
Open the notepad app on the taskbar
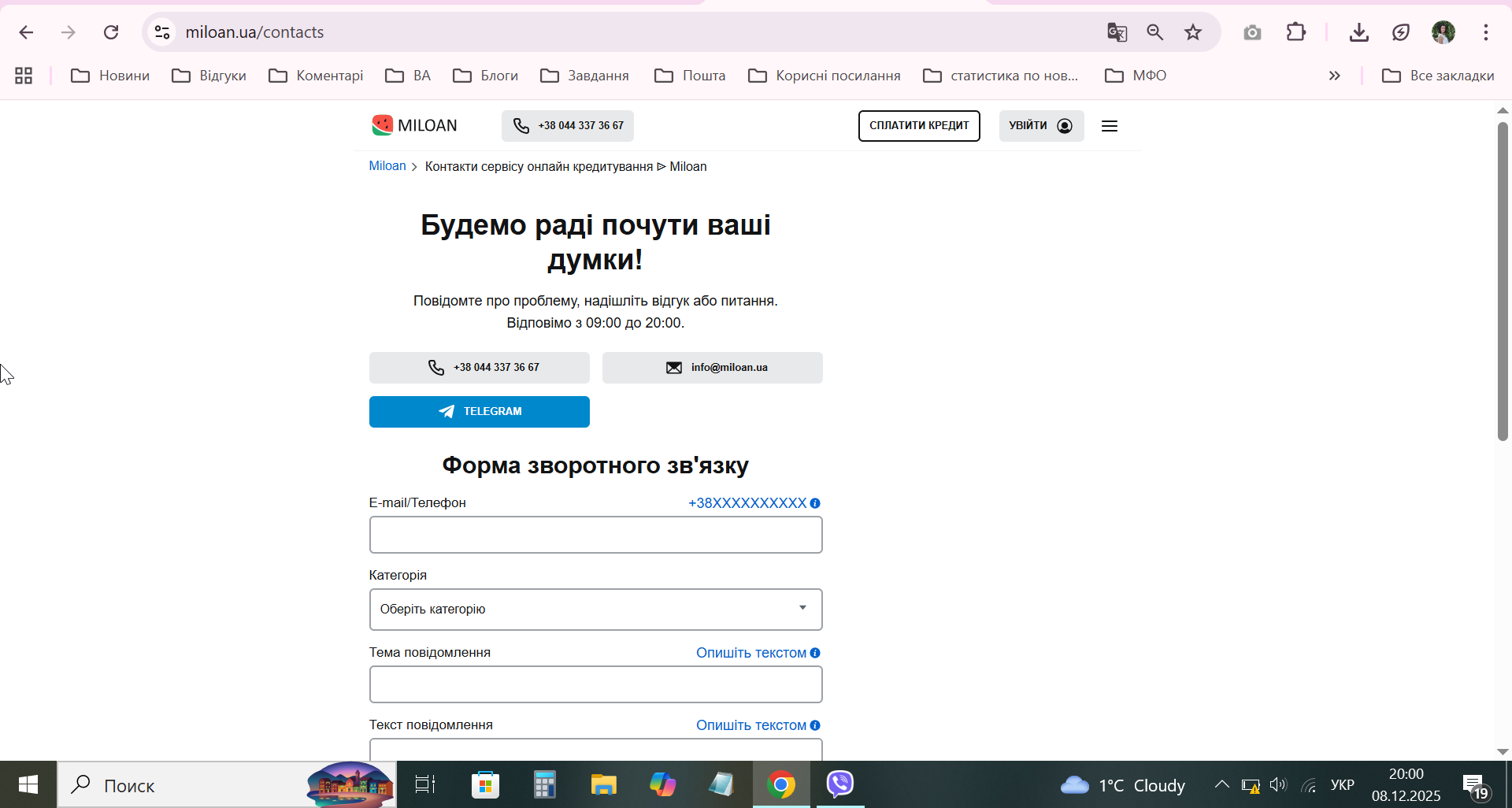721,784
